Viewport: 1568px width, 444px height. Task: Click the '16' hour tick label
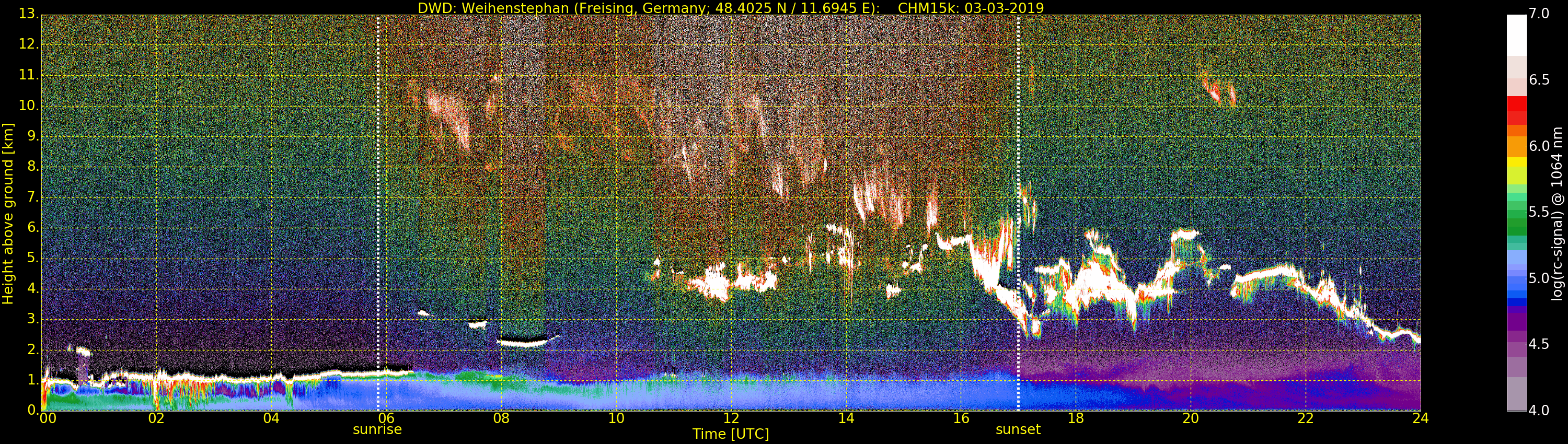click(961, 418)
